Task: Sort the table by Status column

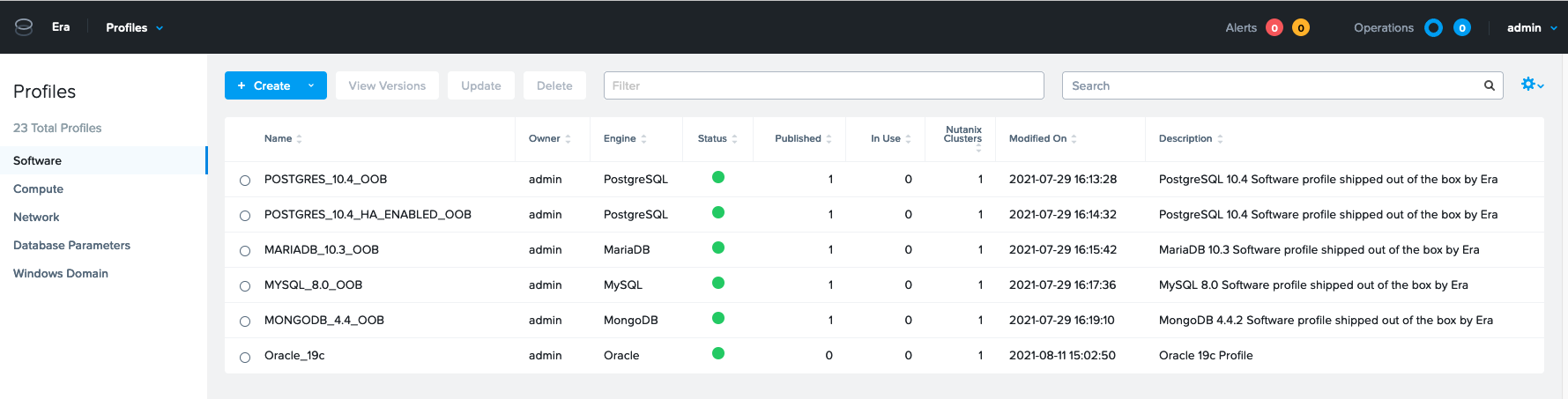Action: pyautogui.click(x=717, y=139)
